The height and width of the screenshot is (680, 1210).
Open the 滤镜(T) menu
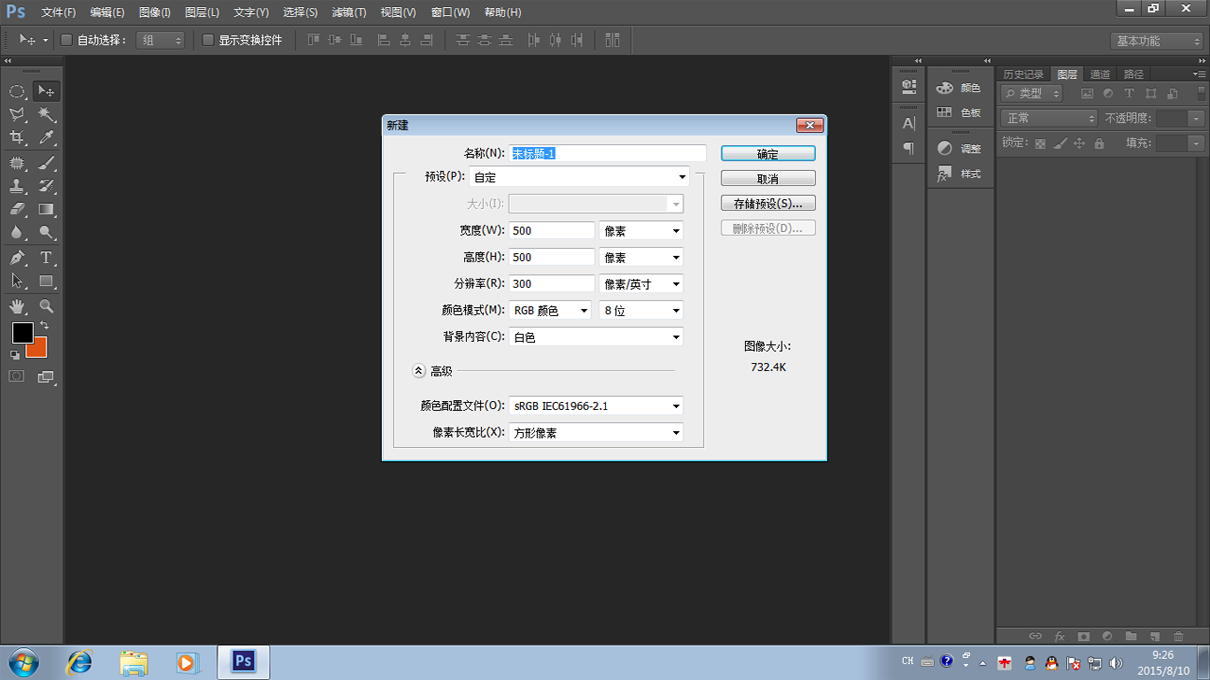point(348,12)
